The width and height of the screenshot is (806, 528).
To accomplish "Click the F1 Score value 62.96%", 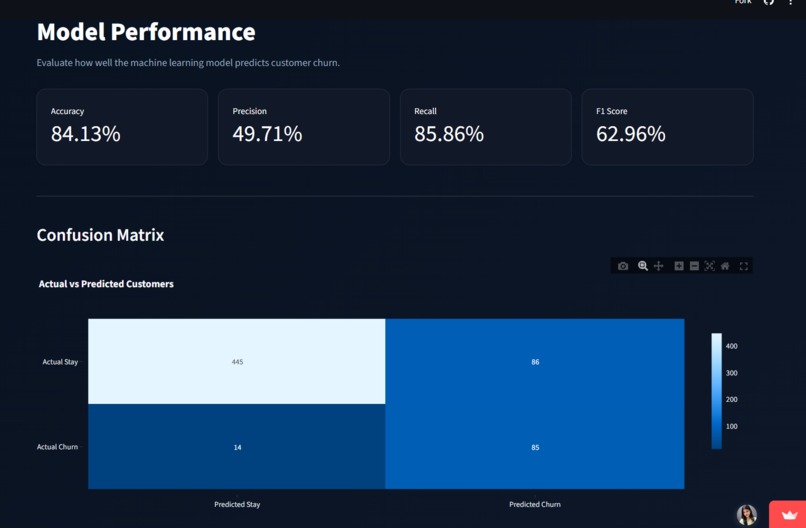I will (631, 134).
